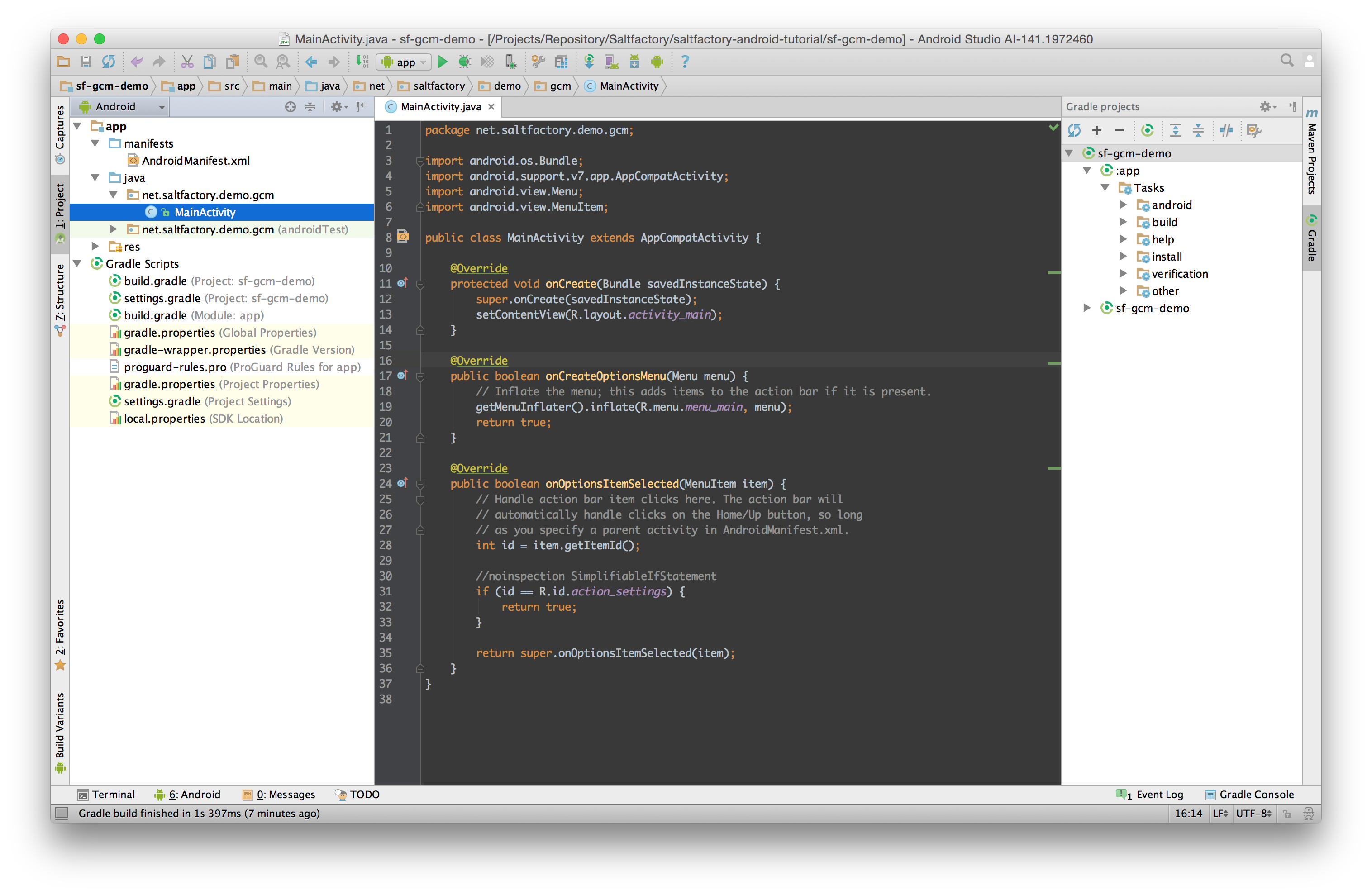Click the Attach debugger to Android process icon
The image size is (1372, 895).
click(510, 62)
